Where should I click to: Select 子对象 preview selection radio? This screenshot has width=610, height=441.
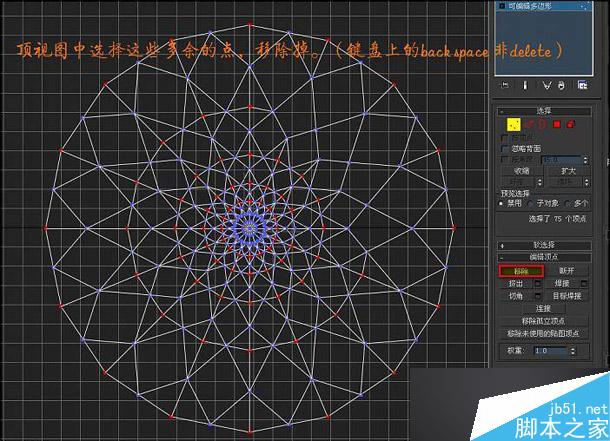[x=531, y=203]
